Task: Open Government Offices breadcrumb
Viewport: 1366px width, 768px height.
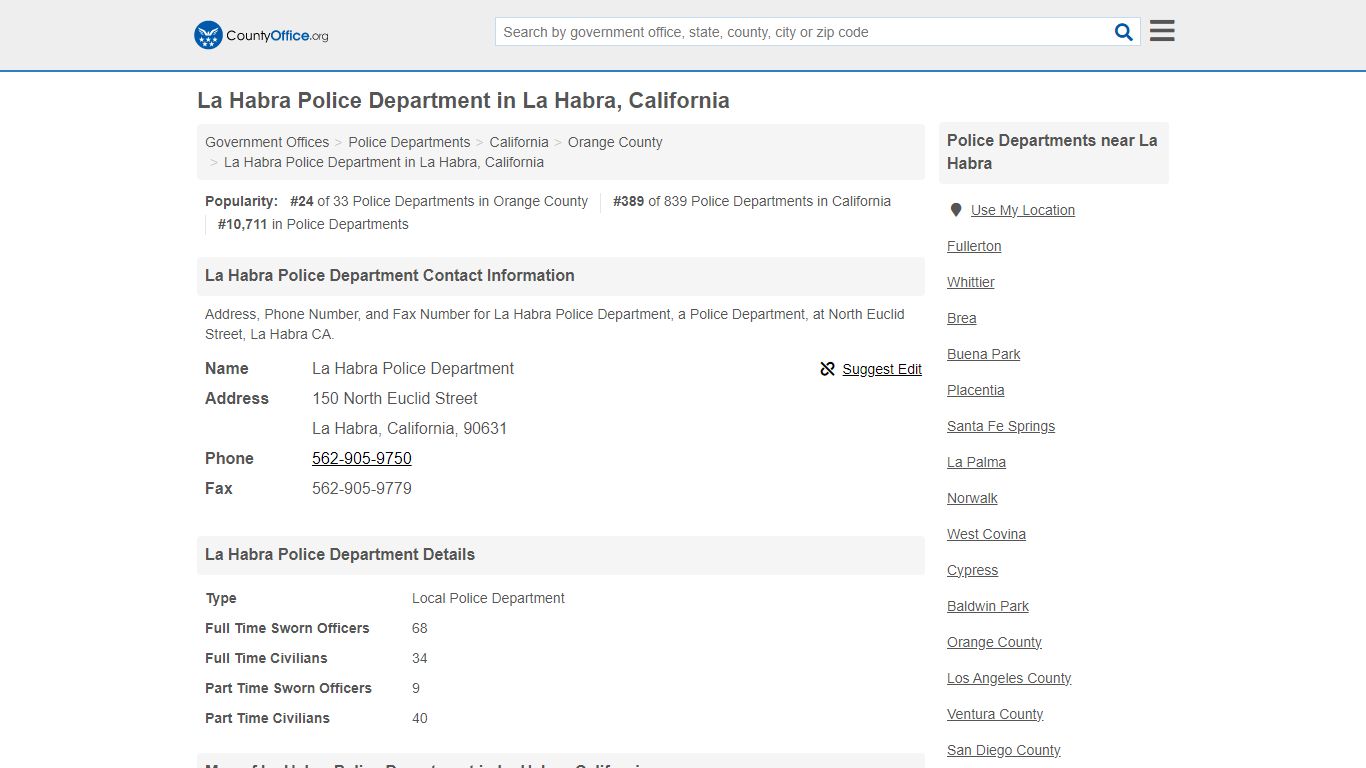Action: [x=267, y=142]
